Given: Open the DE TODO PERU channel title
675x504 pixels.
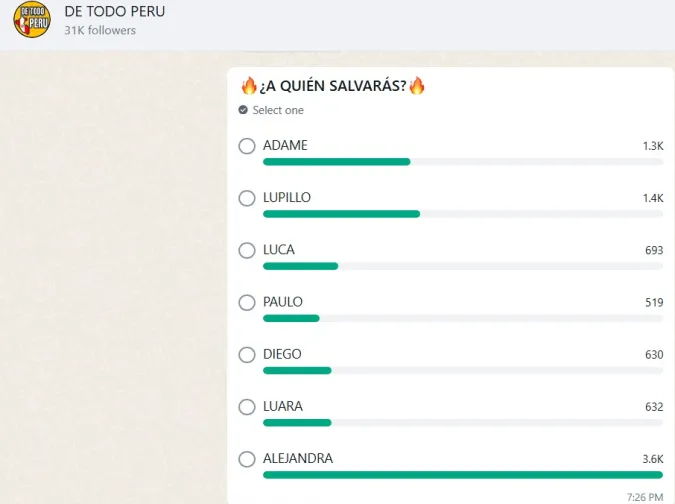Looking at the screenshot, I should [x=115, y=11].
